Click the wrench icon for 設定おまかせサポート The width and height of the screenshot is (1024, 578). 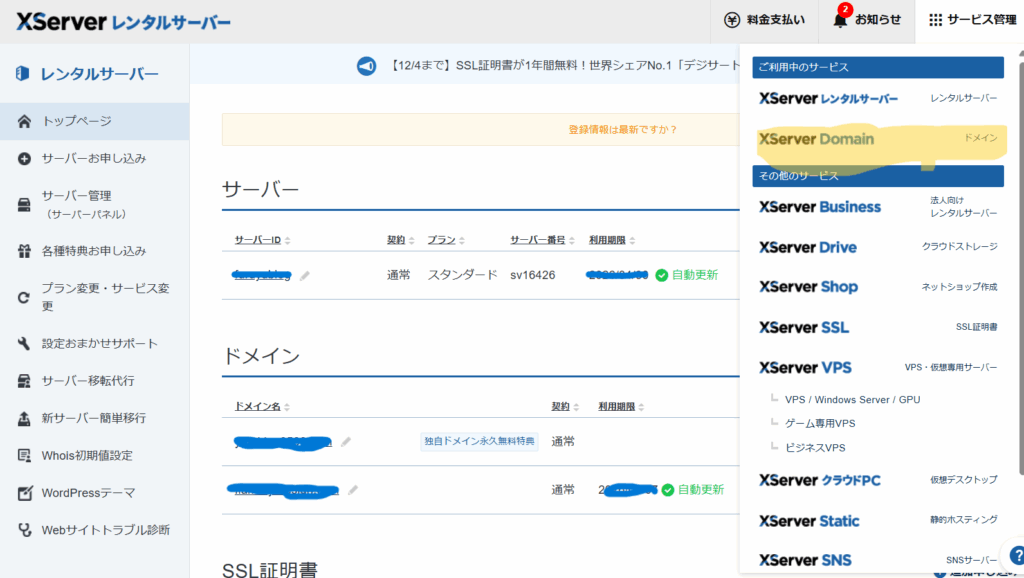coord(24,344)
